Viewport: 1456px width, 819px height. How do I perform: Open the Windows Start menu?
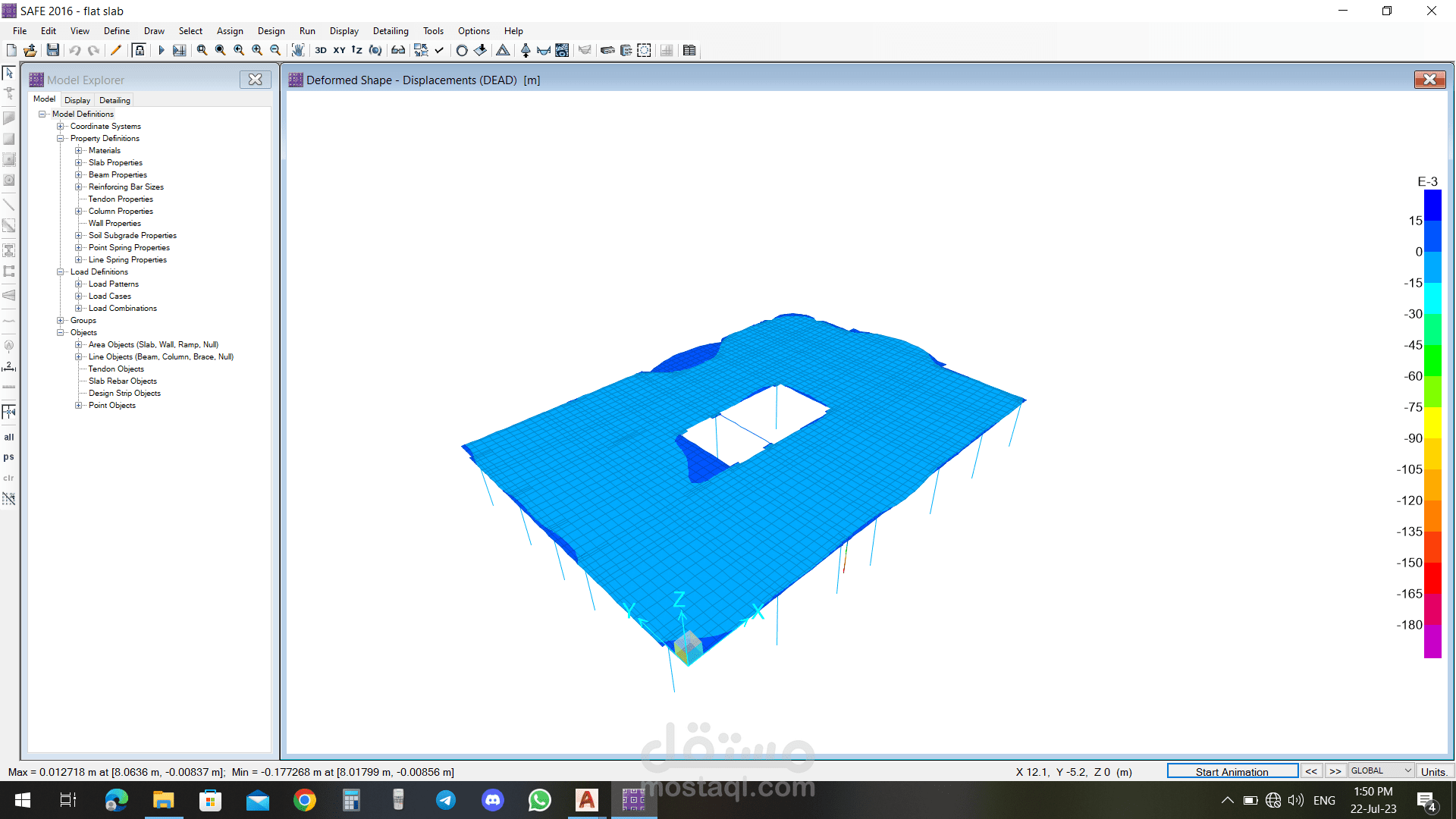coord(23,800)
